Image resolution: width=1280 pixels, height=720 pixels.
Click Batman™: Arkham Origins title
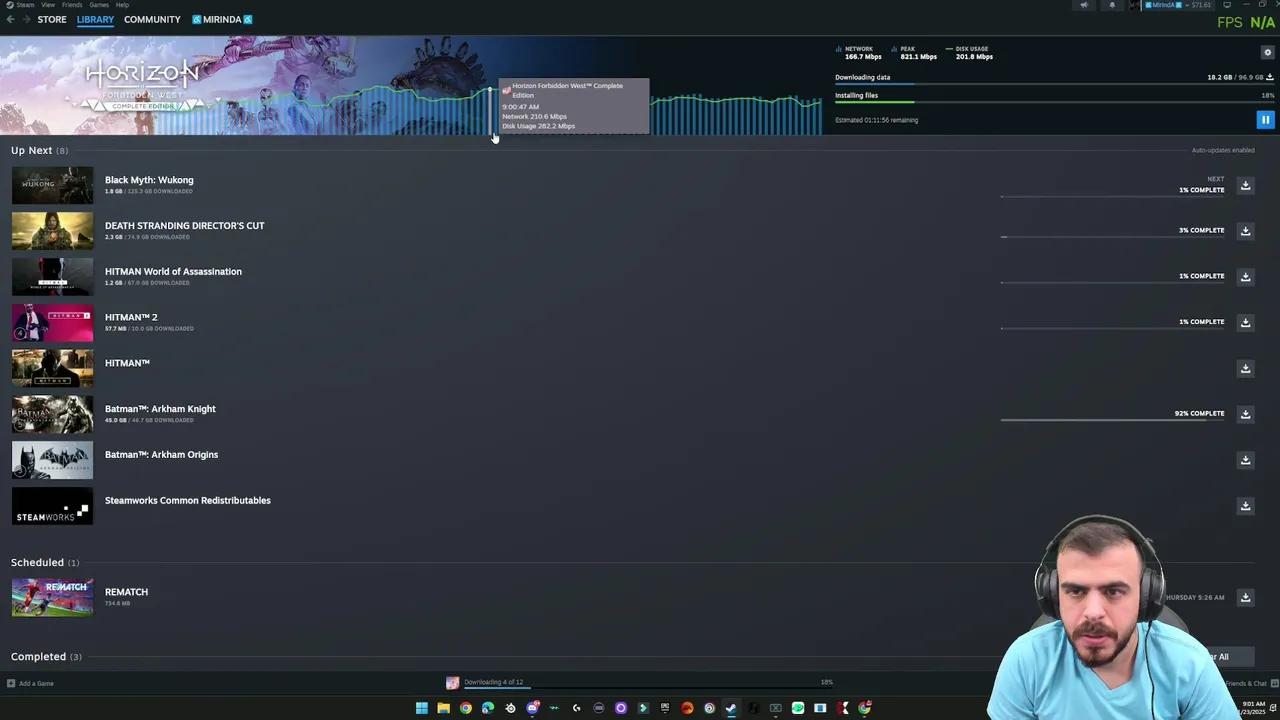tap(161, 454)
